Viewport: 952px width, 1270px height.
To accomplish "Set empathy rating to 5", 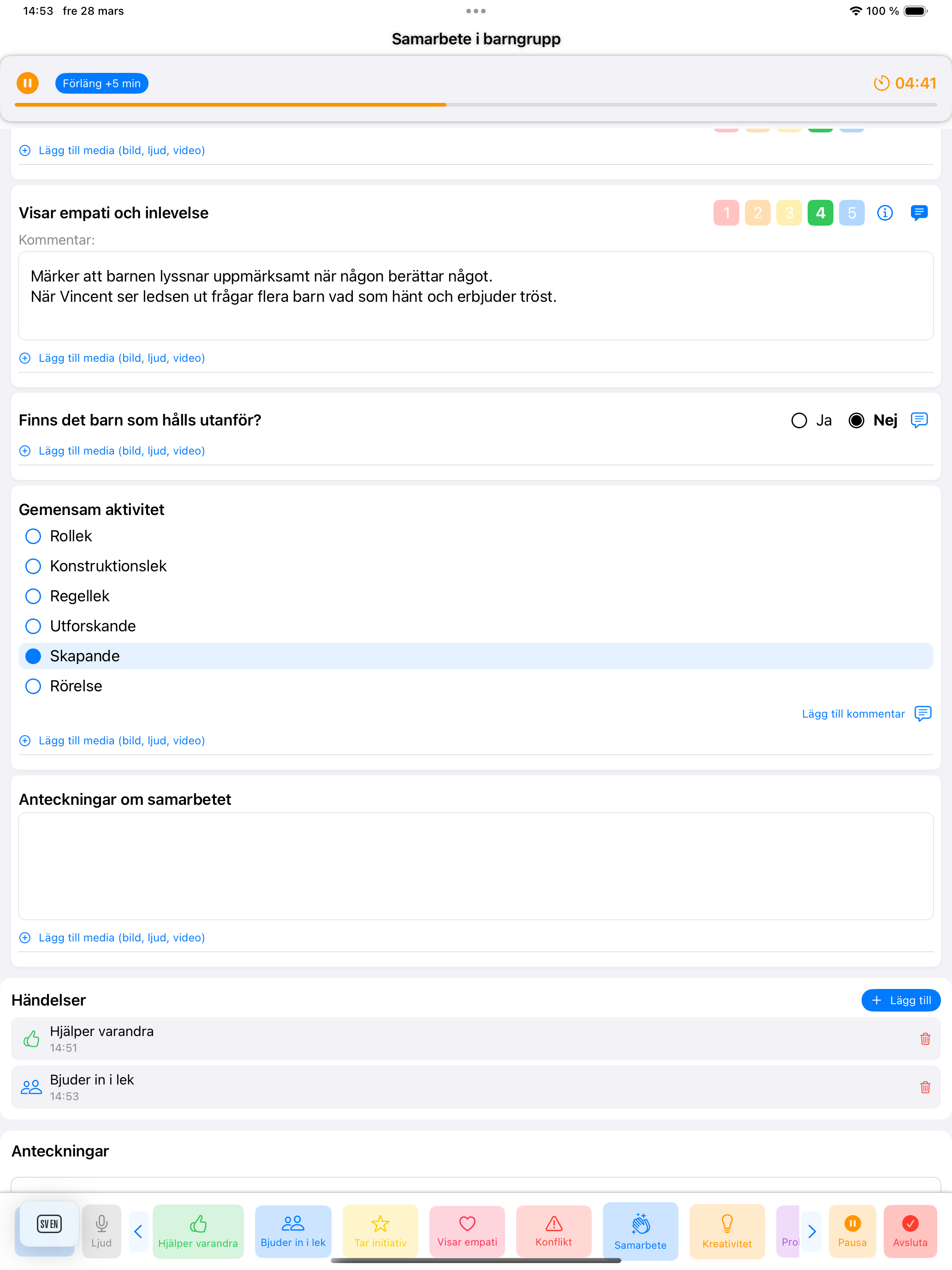I will pyautogui.click(x=851, y=213).
